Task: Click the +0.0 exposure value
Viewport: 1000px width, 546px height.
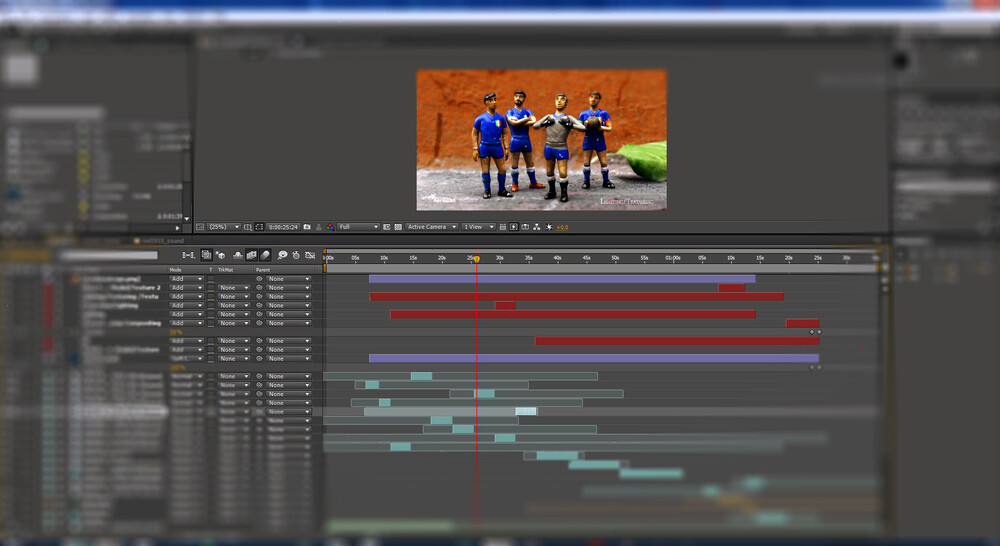Action: tap(562, 227)
